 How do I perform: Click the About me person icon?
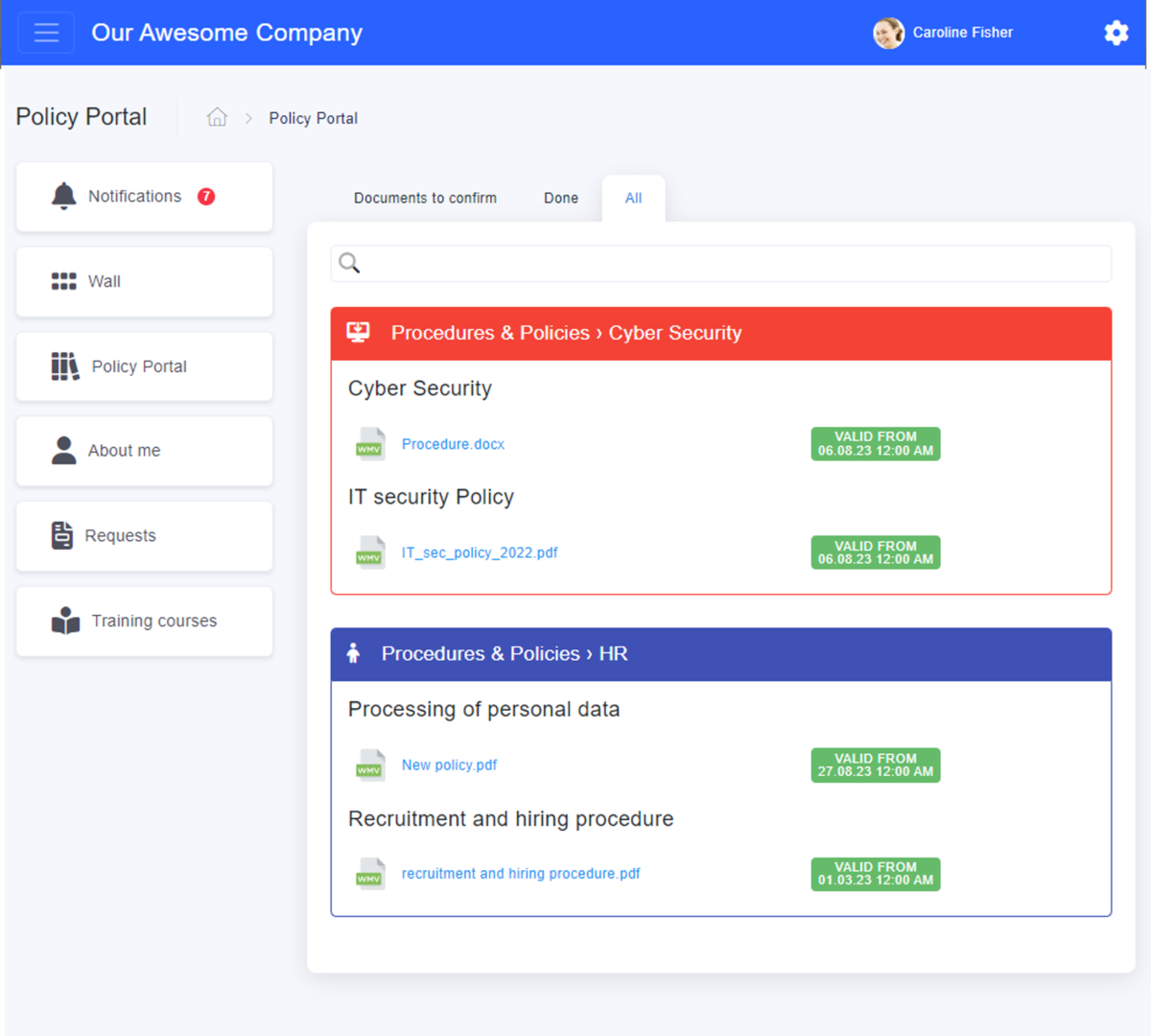(63, 450)
